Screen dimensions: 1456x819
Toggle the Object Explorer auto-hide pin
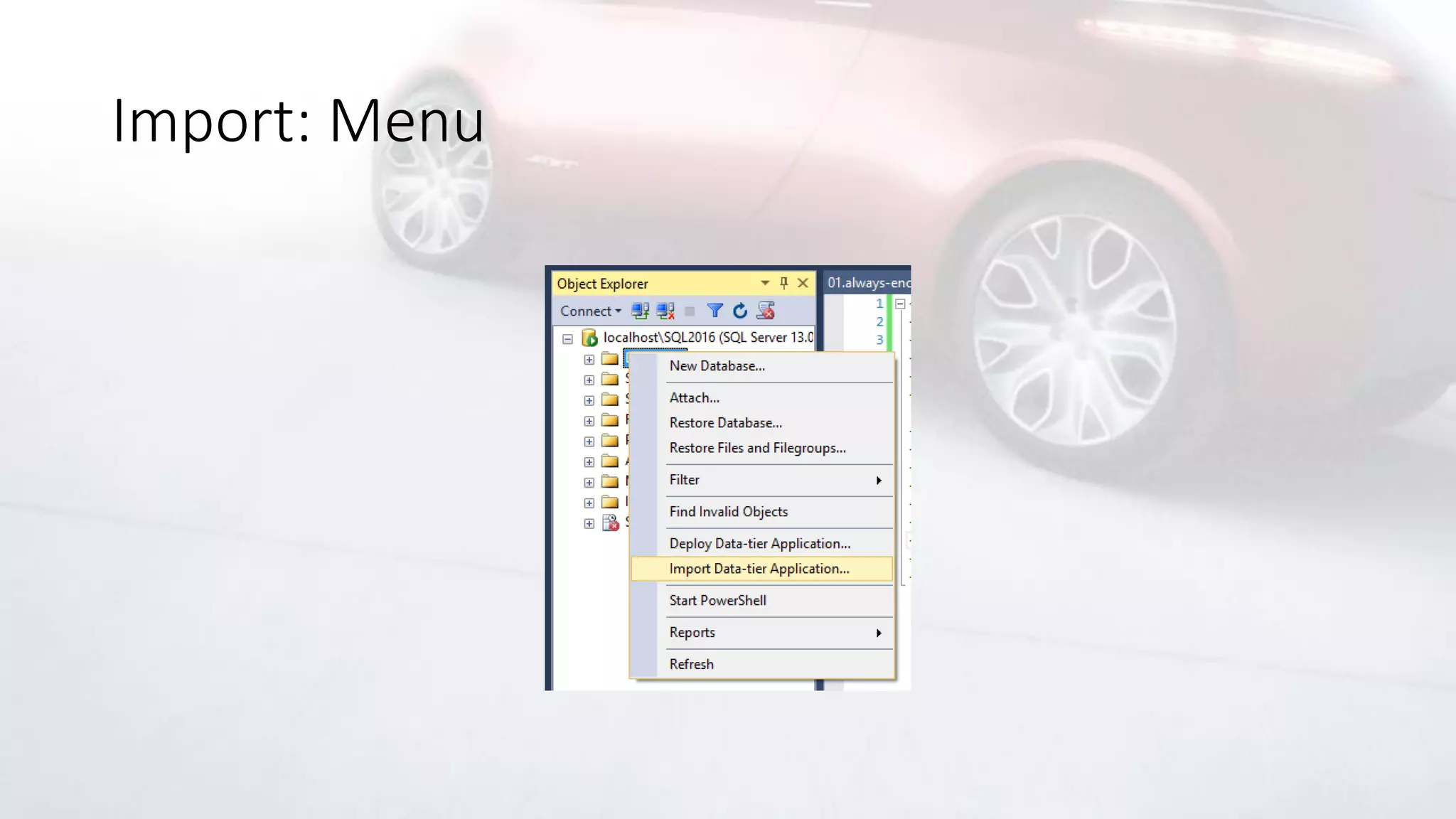click(784, 283)
